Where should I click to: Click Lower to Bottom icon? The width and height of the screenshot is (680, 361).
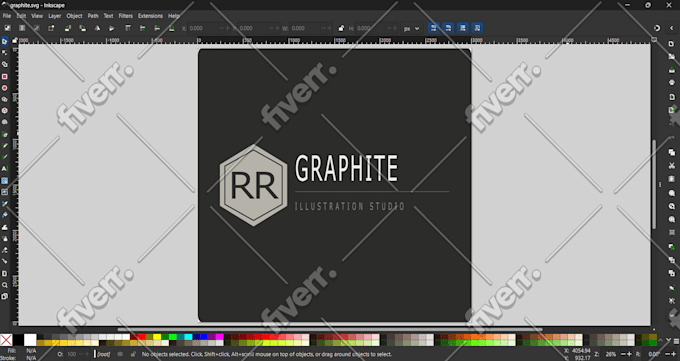(x=172, y=28)
